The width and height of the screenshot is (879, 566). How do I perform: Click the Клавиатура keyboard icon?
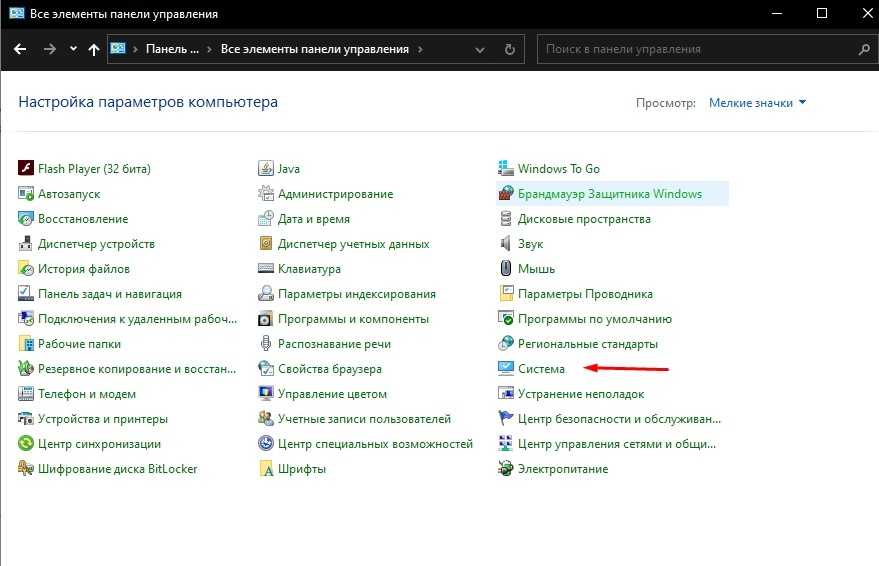tap(266, 269)
